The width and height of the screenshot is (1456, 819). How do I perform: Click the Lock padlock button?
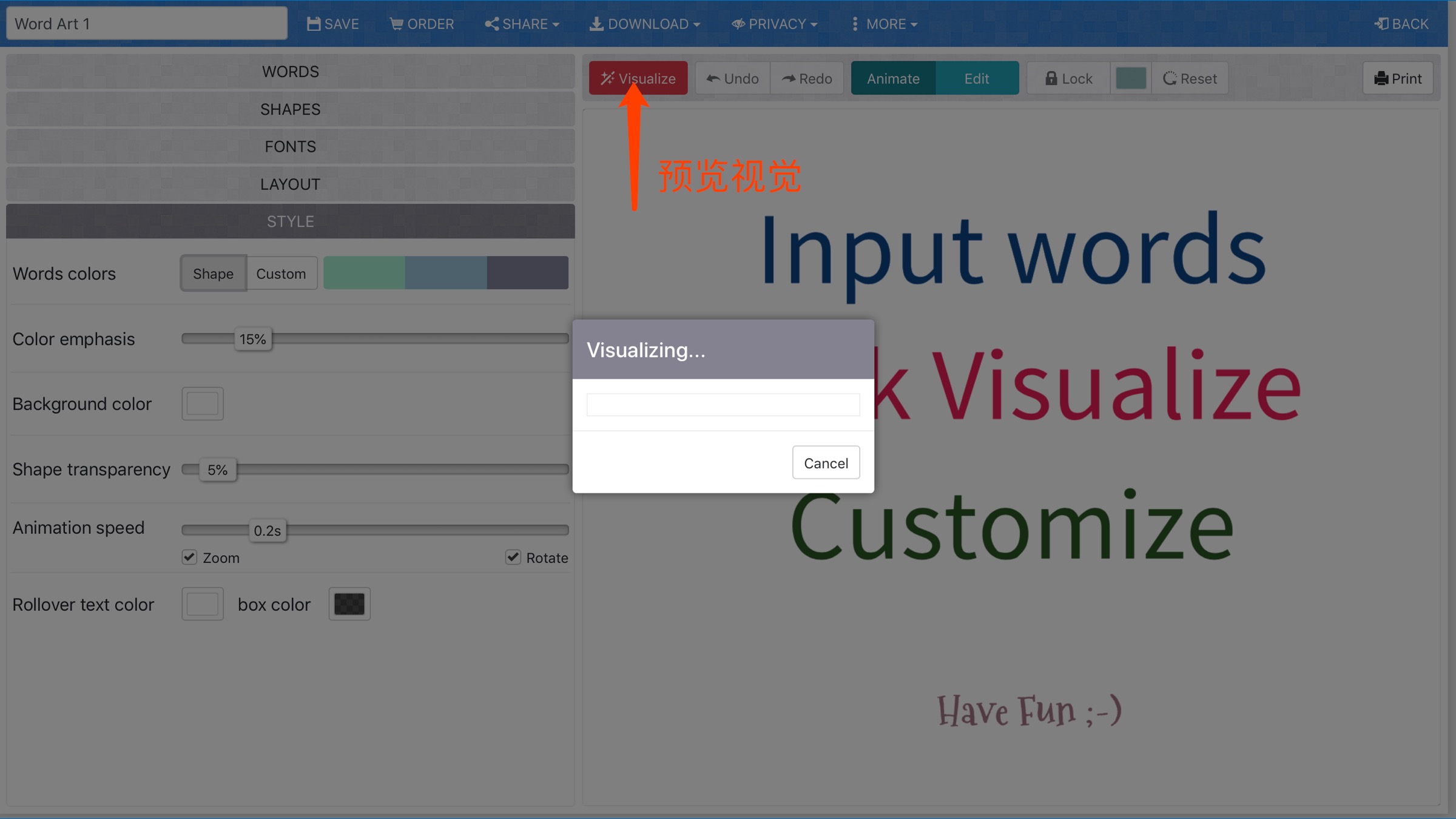1068,78
